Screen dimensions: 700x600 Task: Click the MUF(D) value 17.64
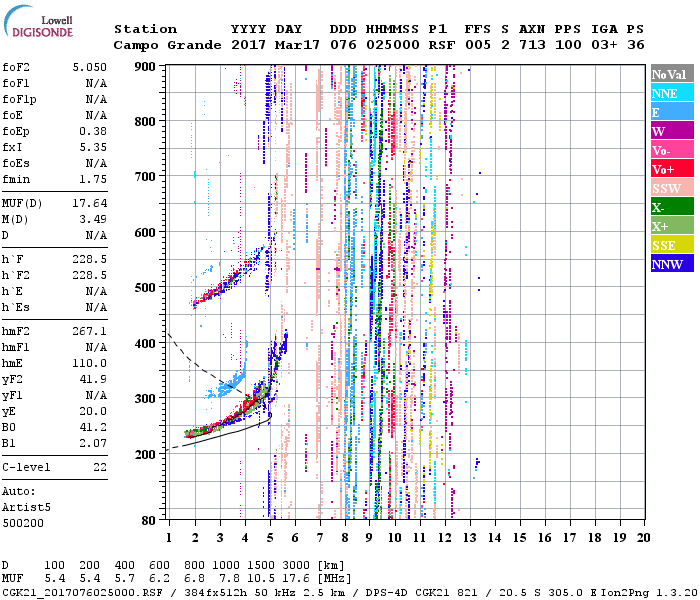pos(90,203)
